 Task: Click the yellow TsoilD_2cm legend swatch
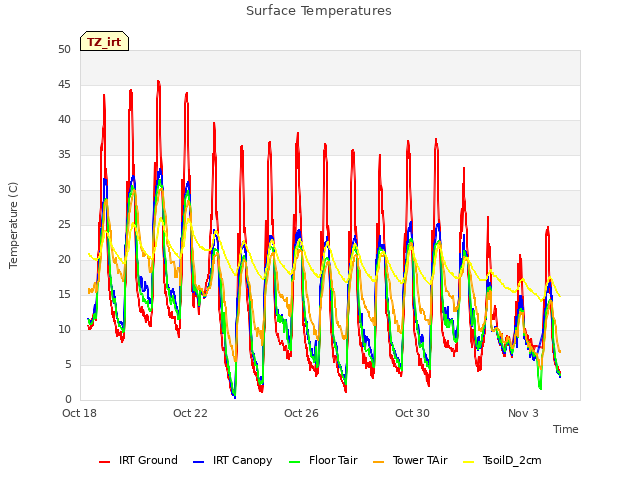pyautogui.click(x=469, y=462)
